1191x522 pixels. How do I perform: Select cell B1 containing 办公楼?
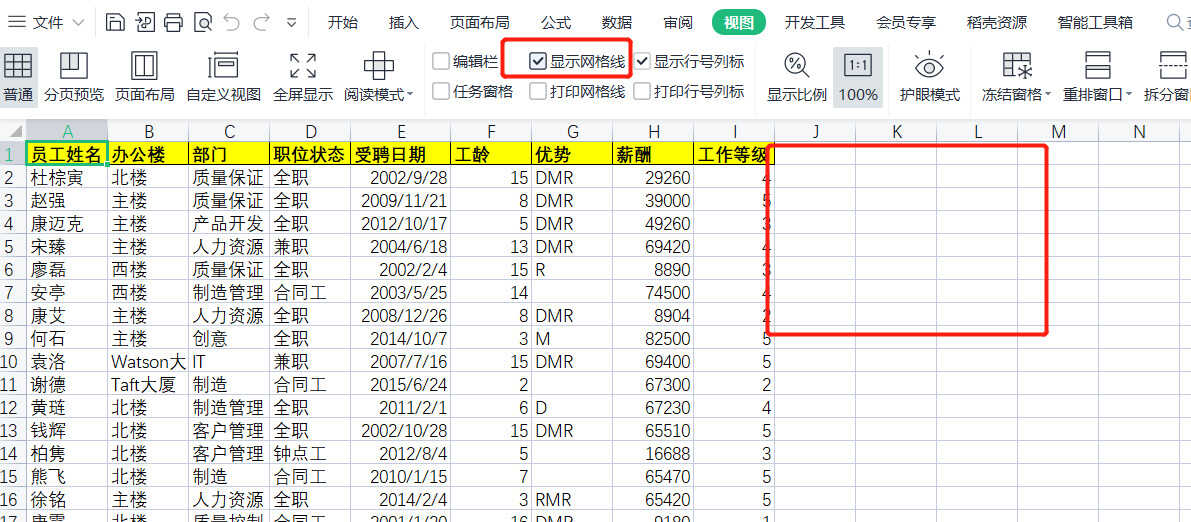tap(148, 154)
